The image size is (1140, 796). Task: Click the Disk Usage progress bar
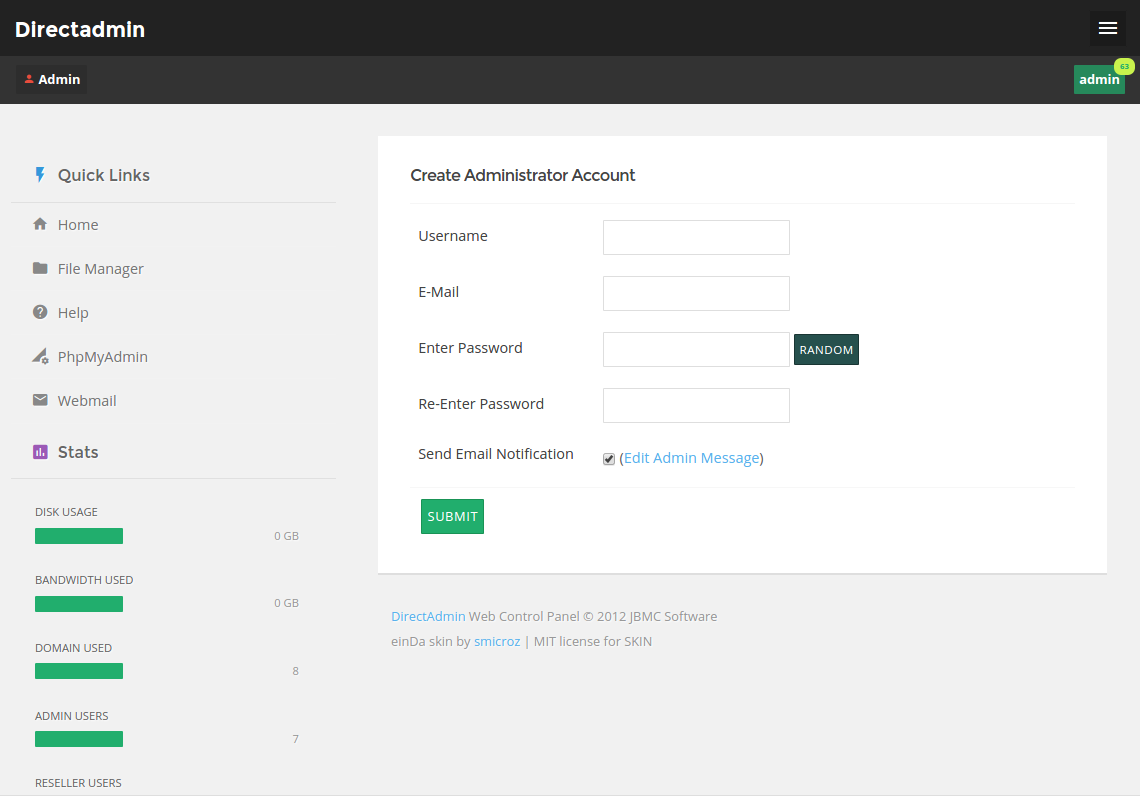point(79,536)
